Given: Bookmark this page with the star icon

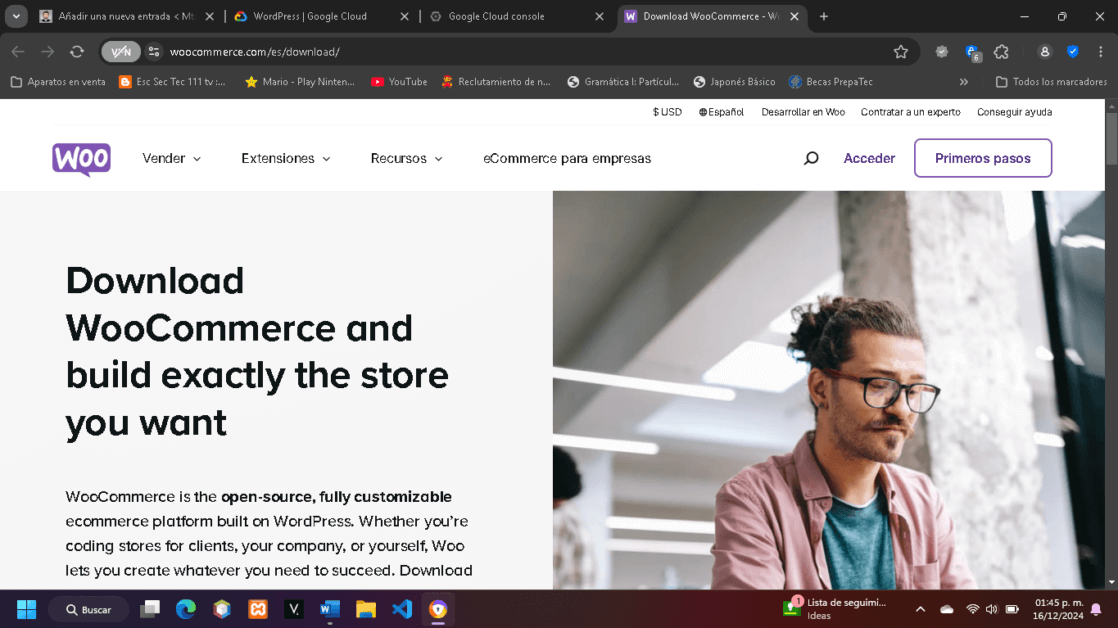Looking at the screenshot, I should (900, 52).
